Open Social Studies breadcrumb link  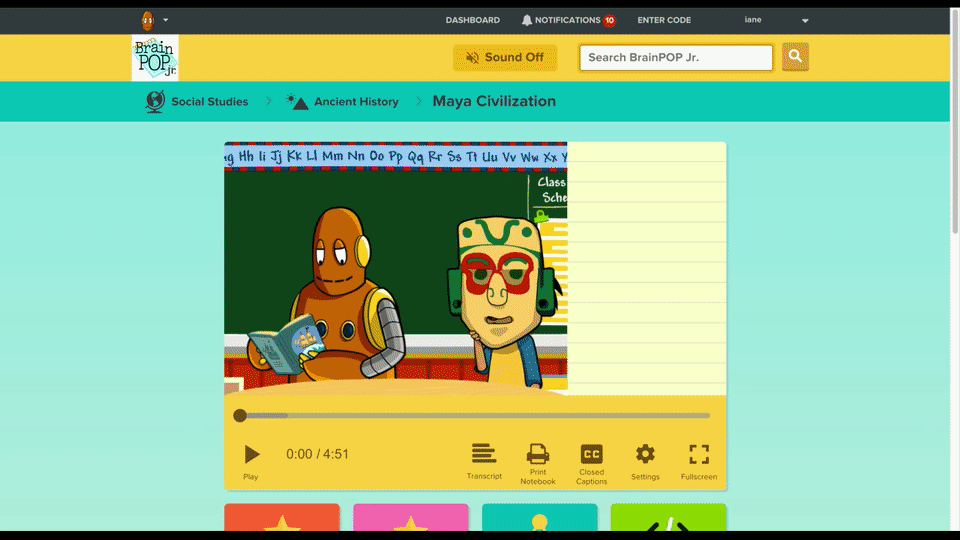(209, 102)
